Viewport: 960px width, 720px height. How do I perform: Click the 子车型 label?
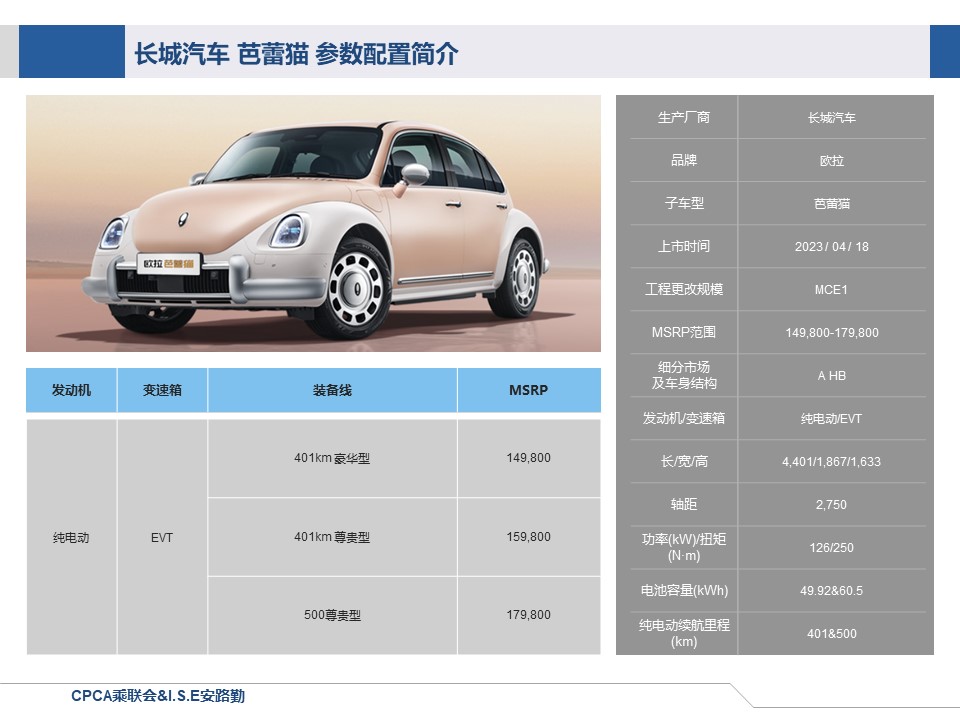pos(684,203)
